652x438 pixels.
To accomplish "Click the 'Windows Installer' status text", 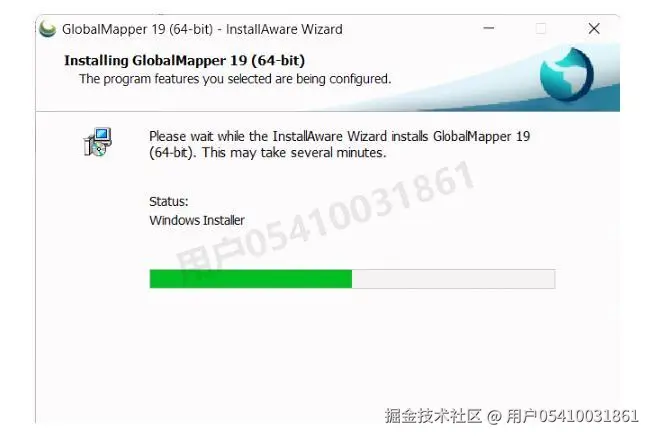I will pos(197,220).
